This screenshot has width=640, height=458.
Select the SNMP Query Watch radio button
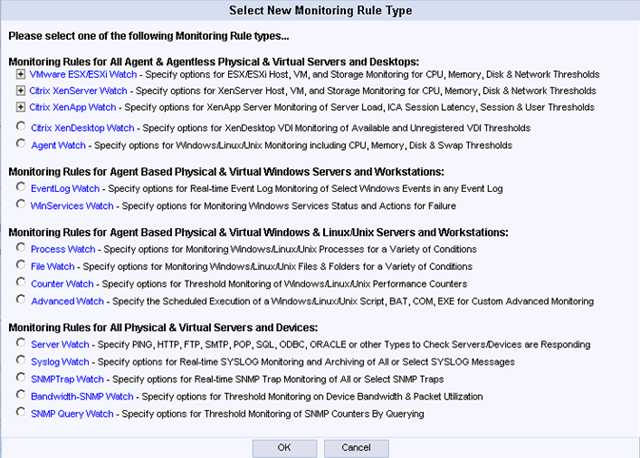pos(21,412)
